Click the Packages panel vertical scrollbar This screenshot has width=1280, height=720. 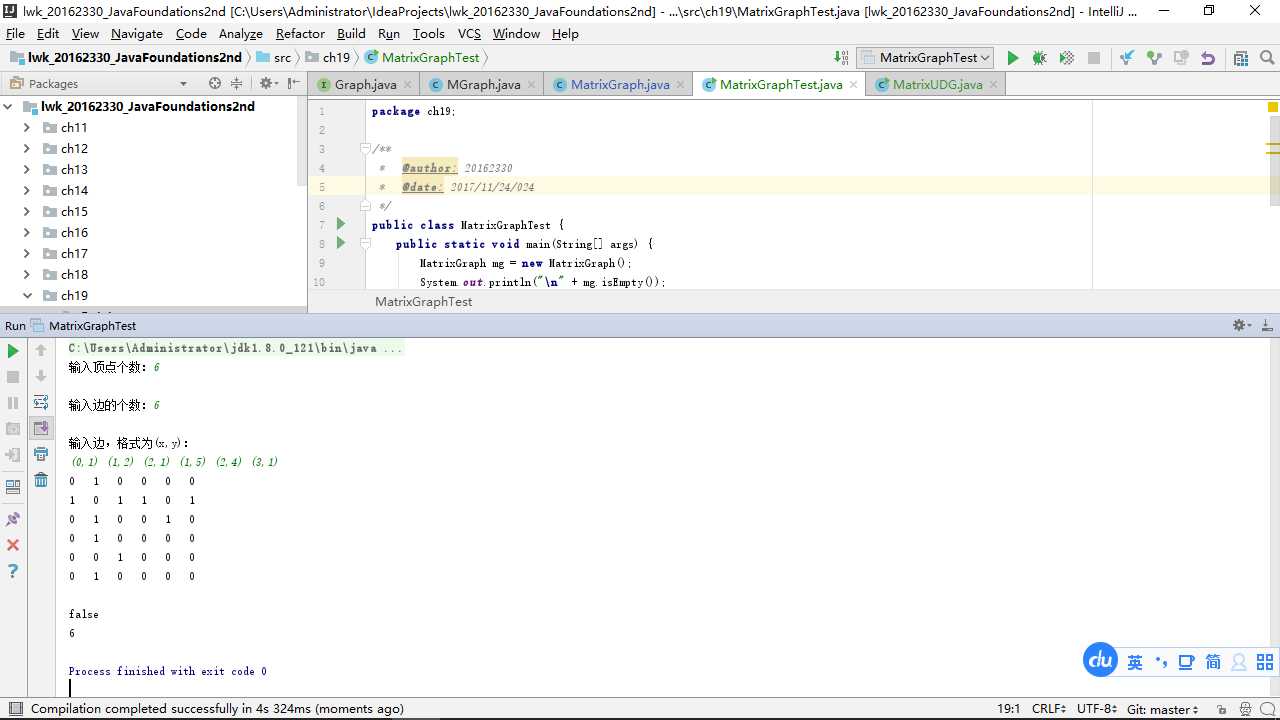pos(302,140)
